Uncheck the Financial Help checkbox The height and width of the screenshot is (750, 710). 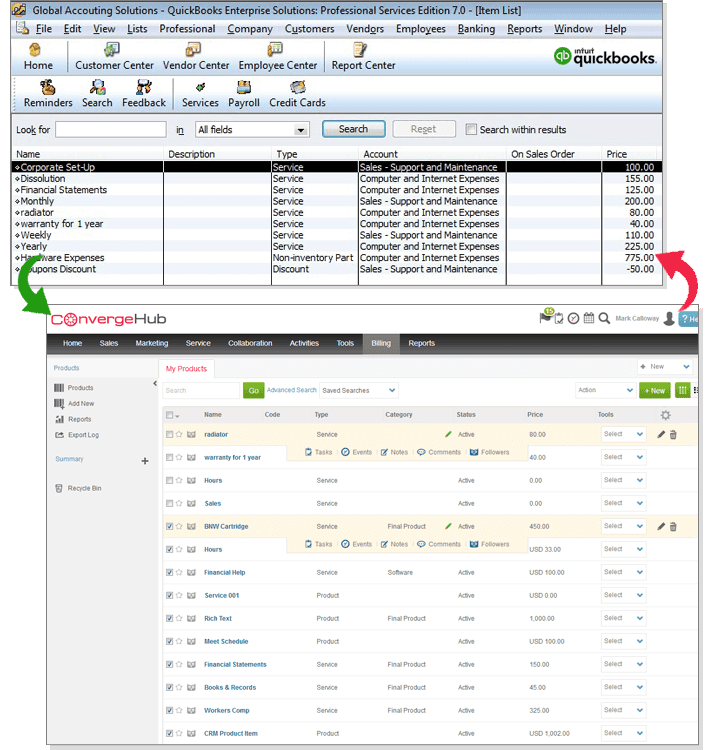pyautogui.click(x=169, y=572)
